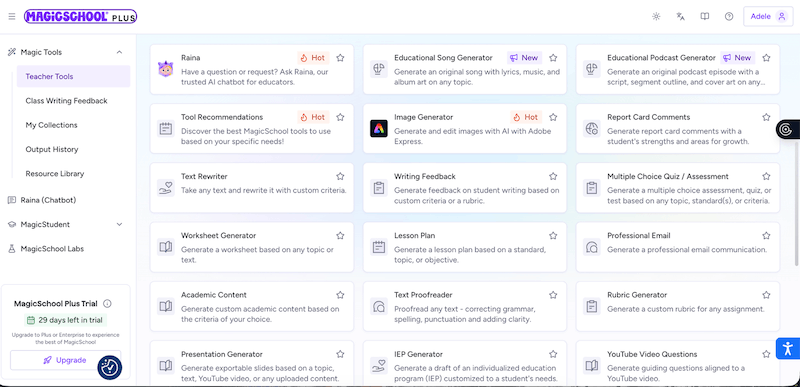Star the Tool Recommendations card
Viewport: 800px width, 387px height.
[340, 117]
